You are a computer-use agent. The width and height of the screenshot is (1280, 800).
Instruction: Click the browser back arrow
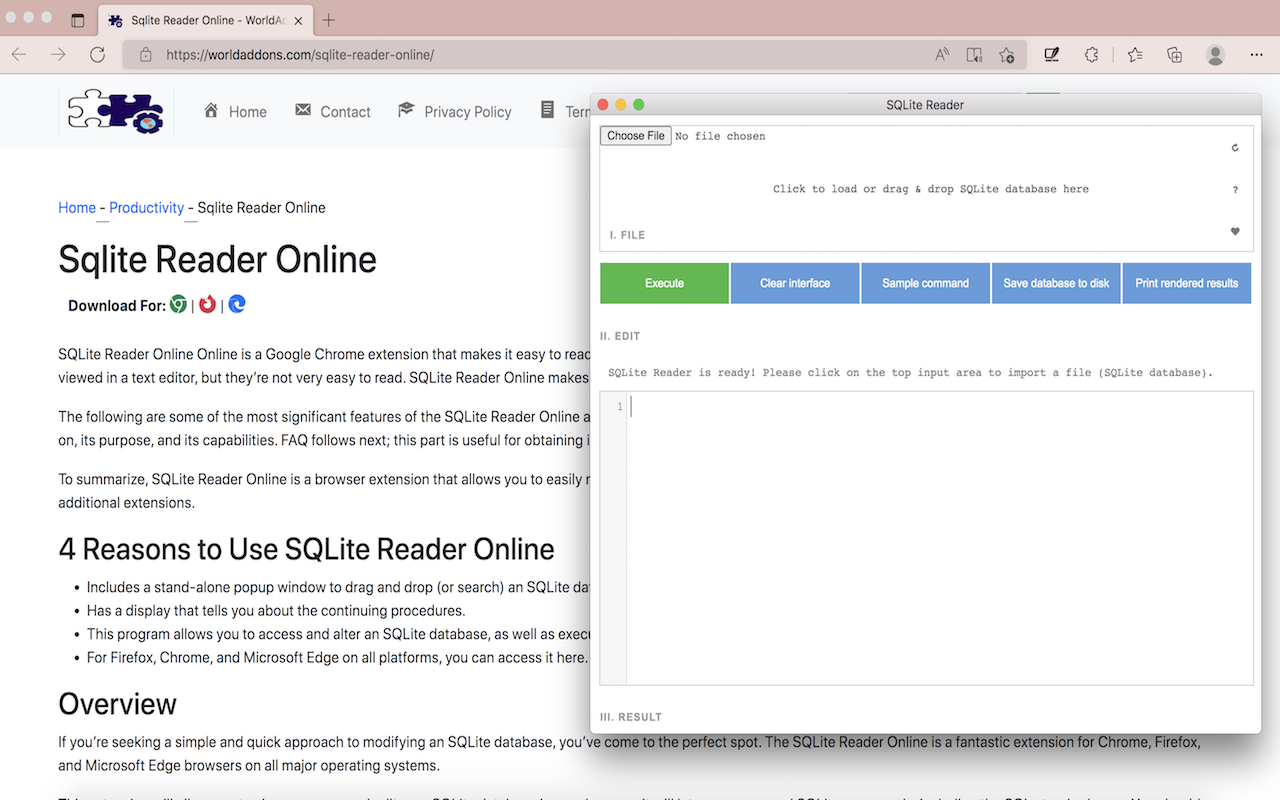tap(19, 55)
